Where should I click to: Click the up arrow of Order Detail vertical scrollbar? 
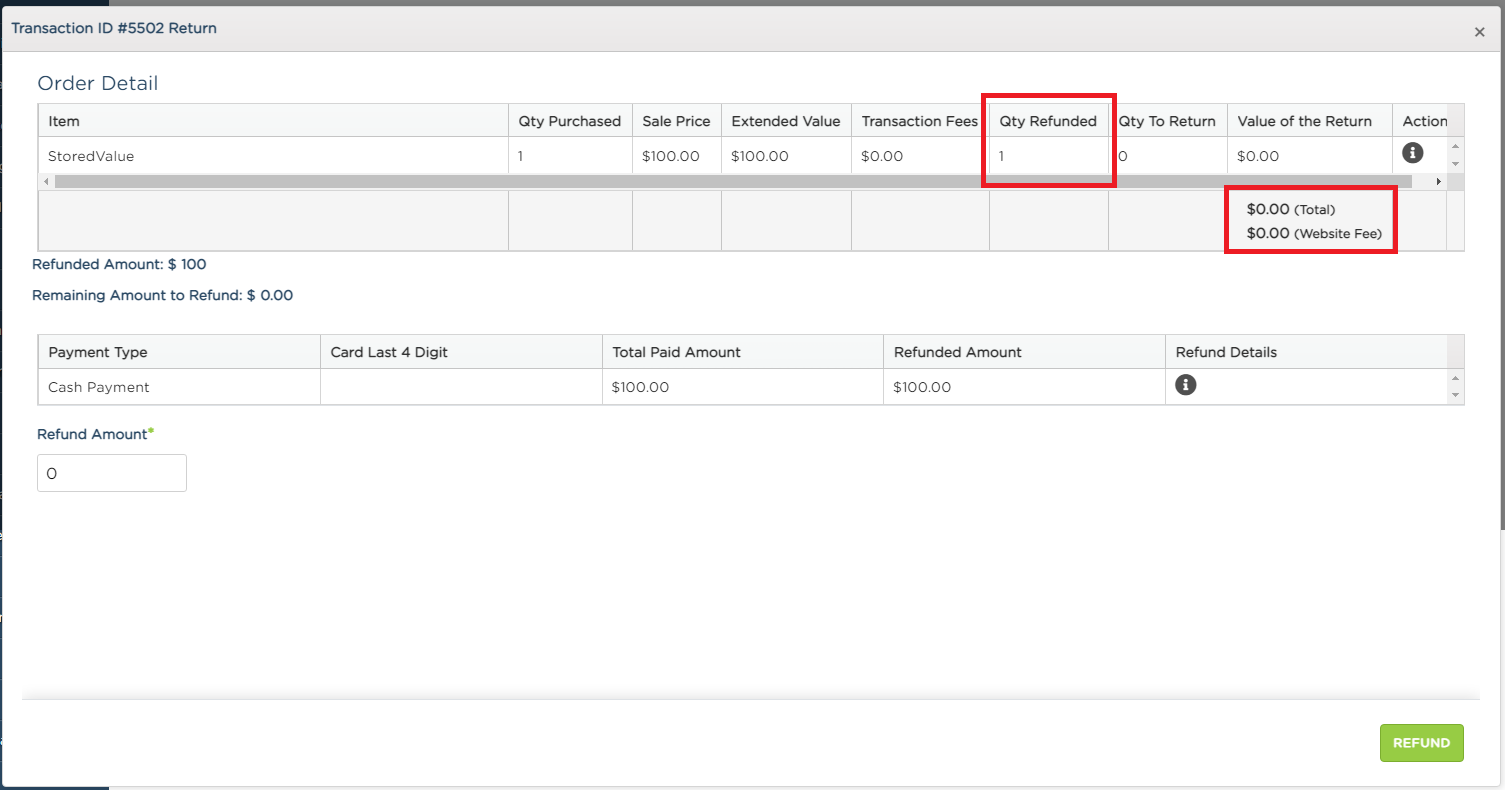(x=1455, y=147)
